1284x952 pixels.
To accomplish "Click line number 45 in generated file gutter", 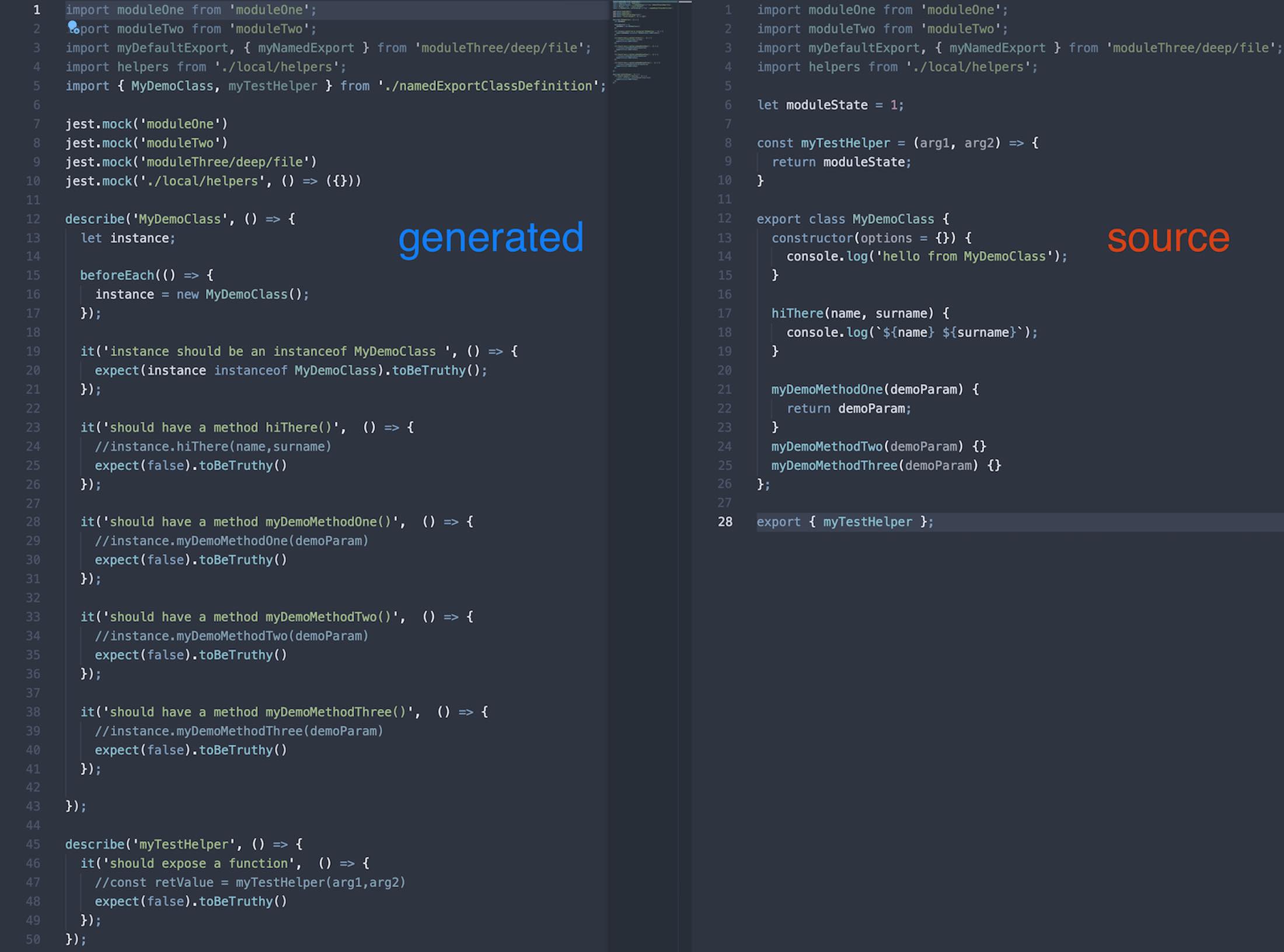I will [x=33, y=844].
